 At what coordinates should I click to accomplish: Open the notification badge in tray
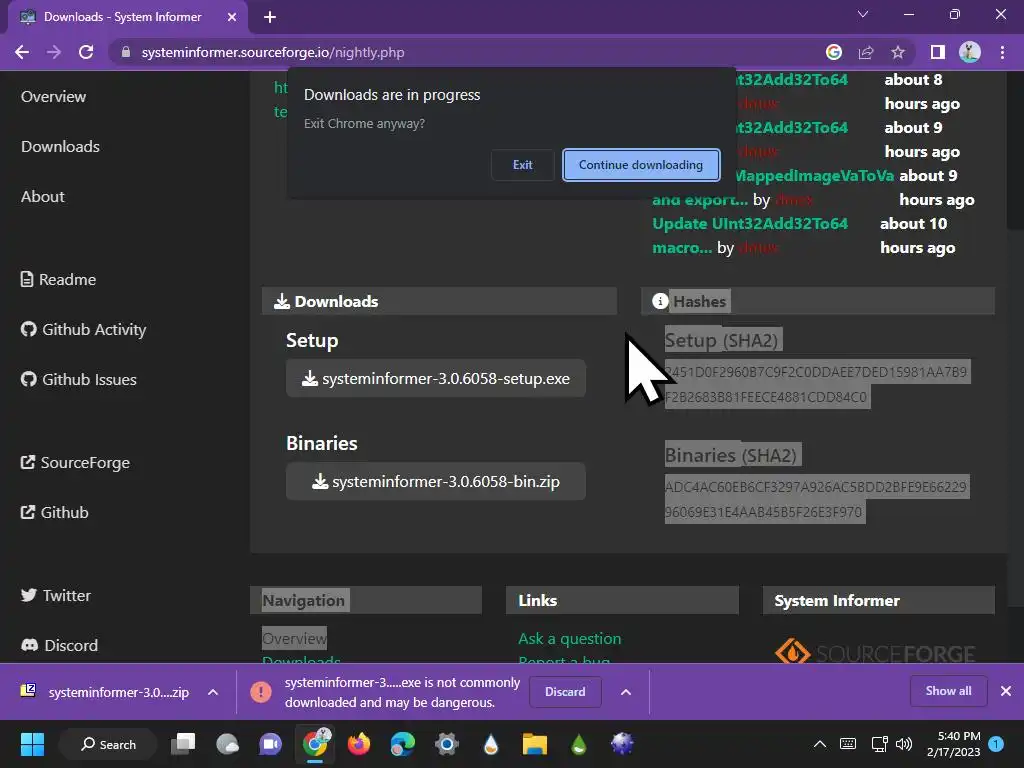click(996, 743)
